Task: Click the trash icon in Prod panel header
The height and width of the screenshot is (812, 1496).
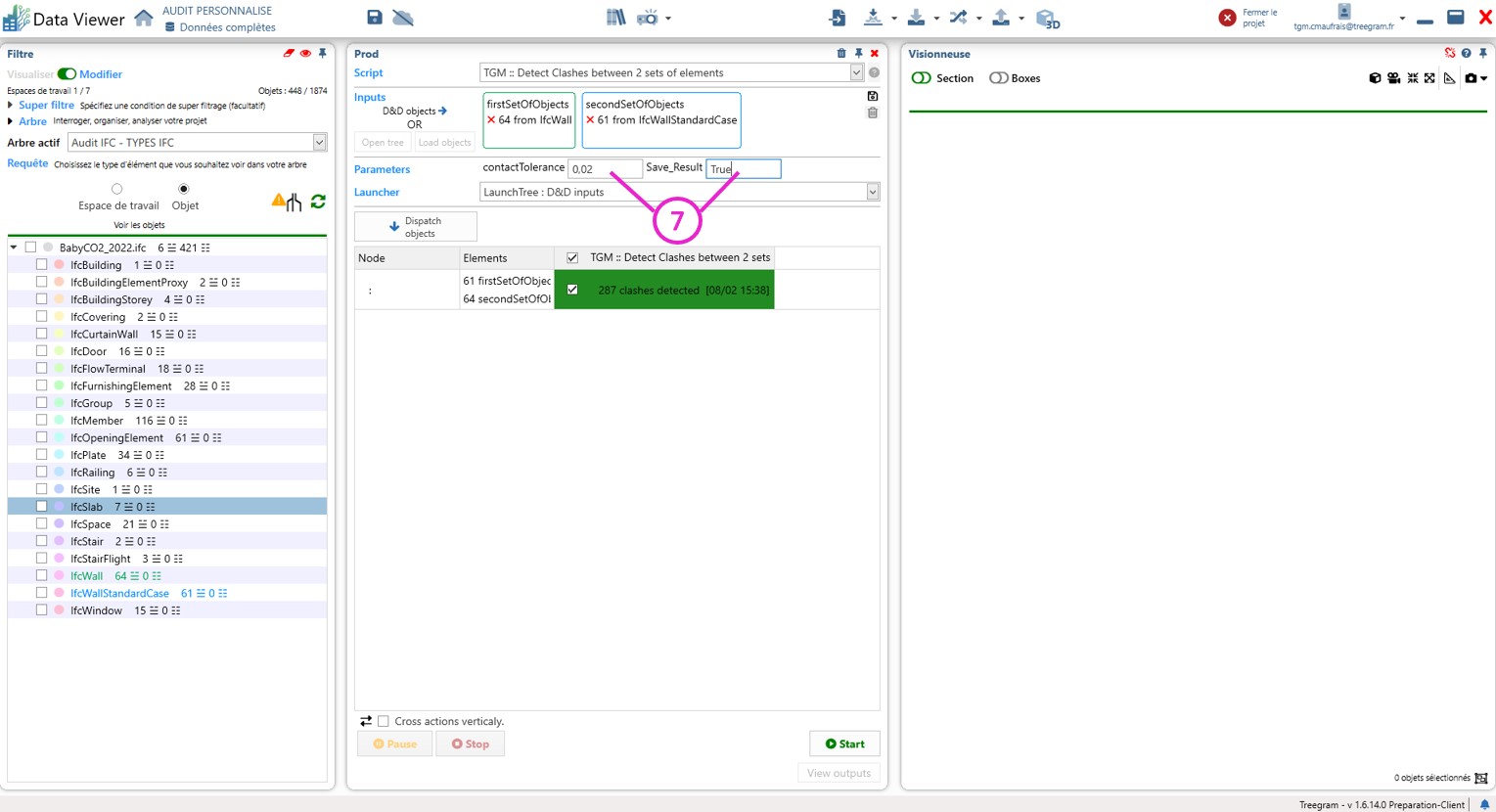Action: [x=840, y=54]
